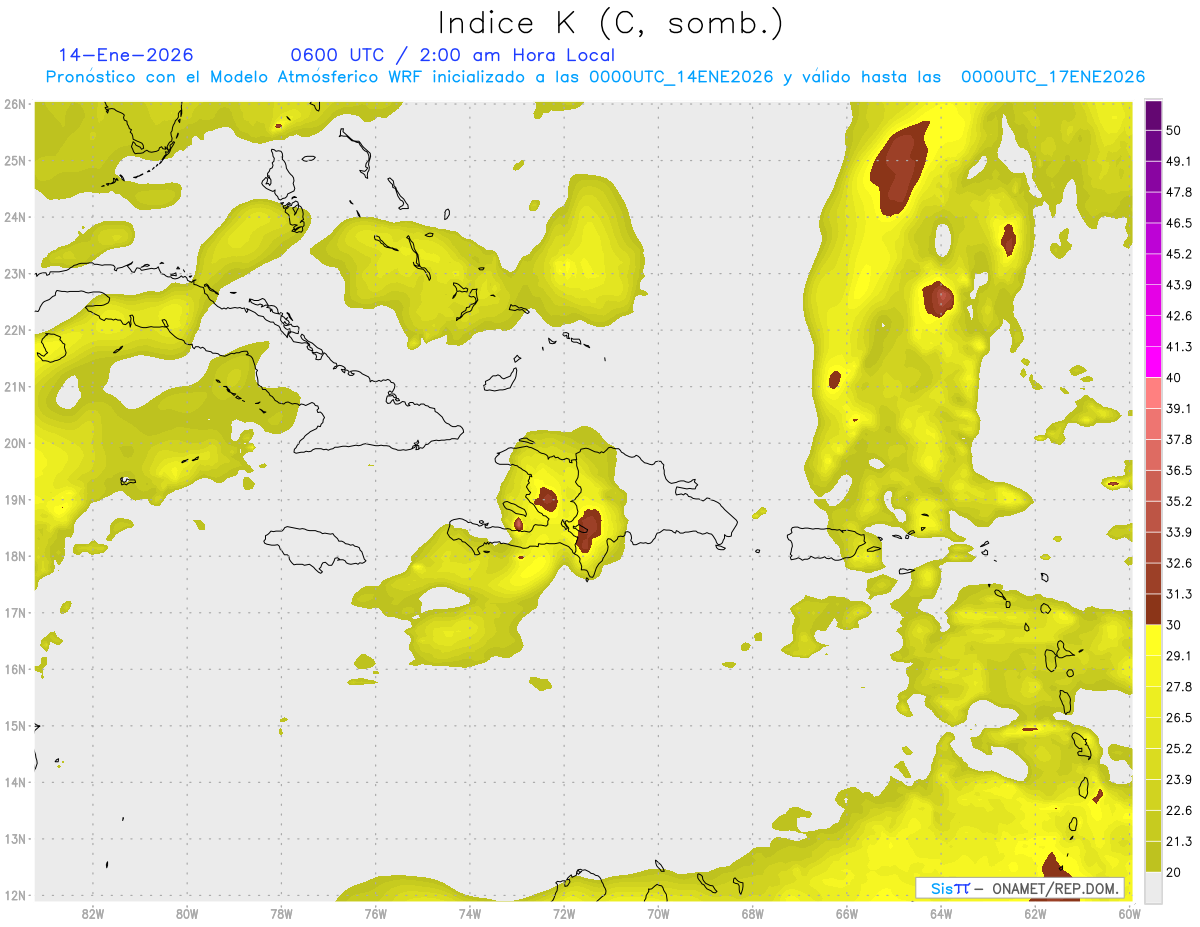Viewport: 1200px width, 927px height.
Task: Click the legend value 50
Action: point(1174,130)
